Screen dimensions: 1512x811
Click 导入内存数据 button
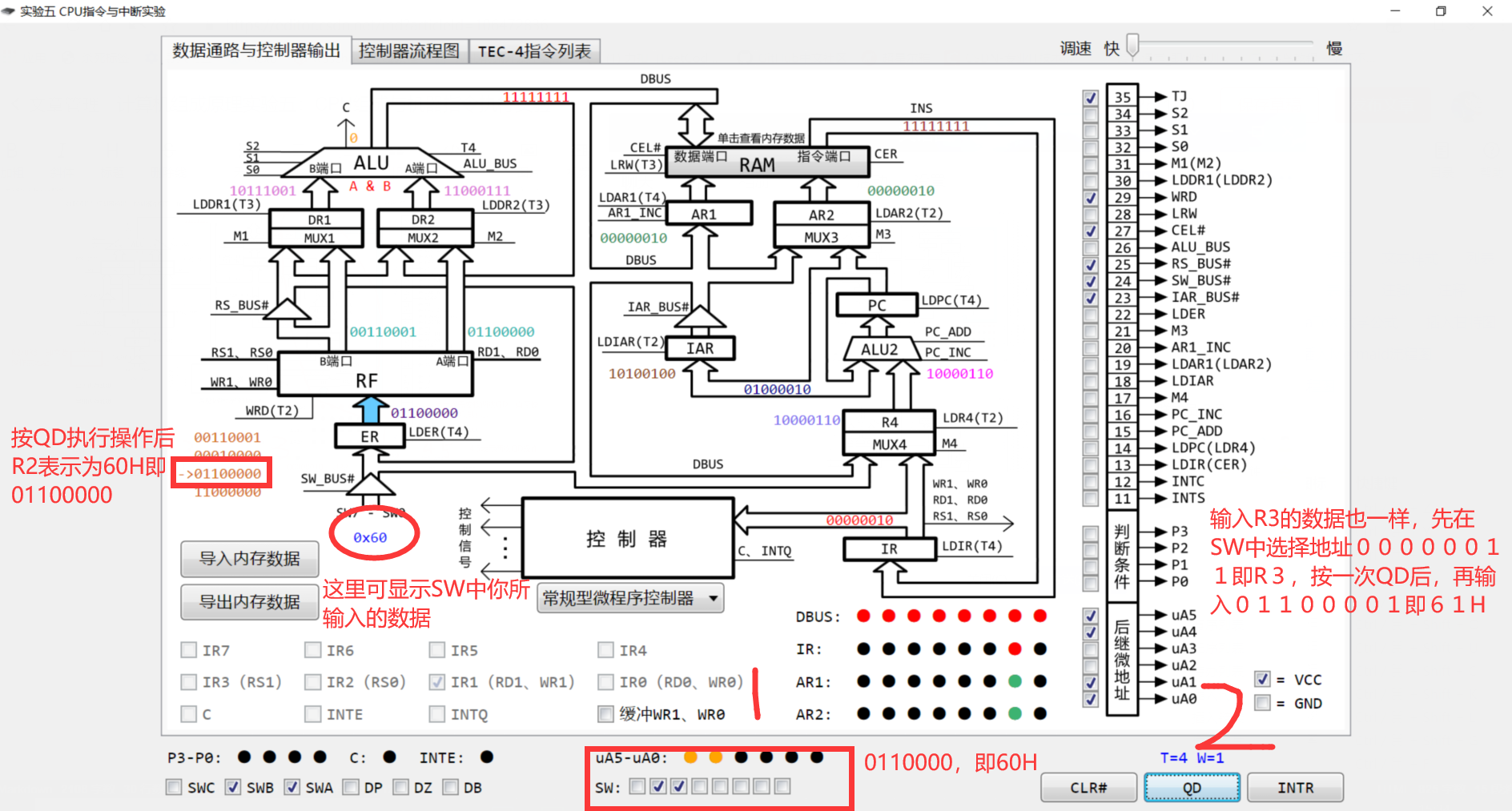click(250, 559)
